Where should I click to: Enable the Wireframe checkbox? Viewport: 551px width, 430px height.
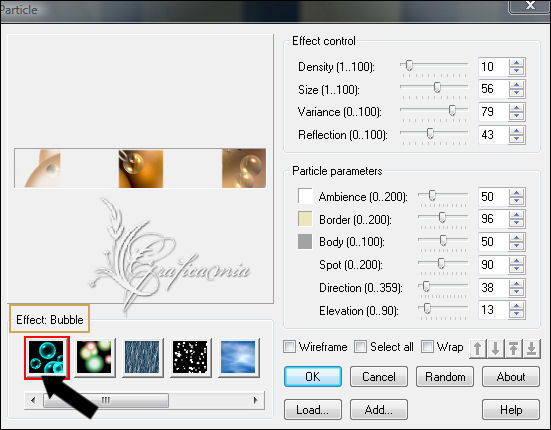290,347
